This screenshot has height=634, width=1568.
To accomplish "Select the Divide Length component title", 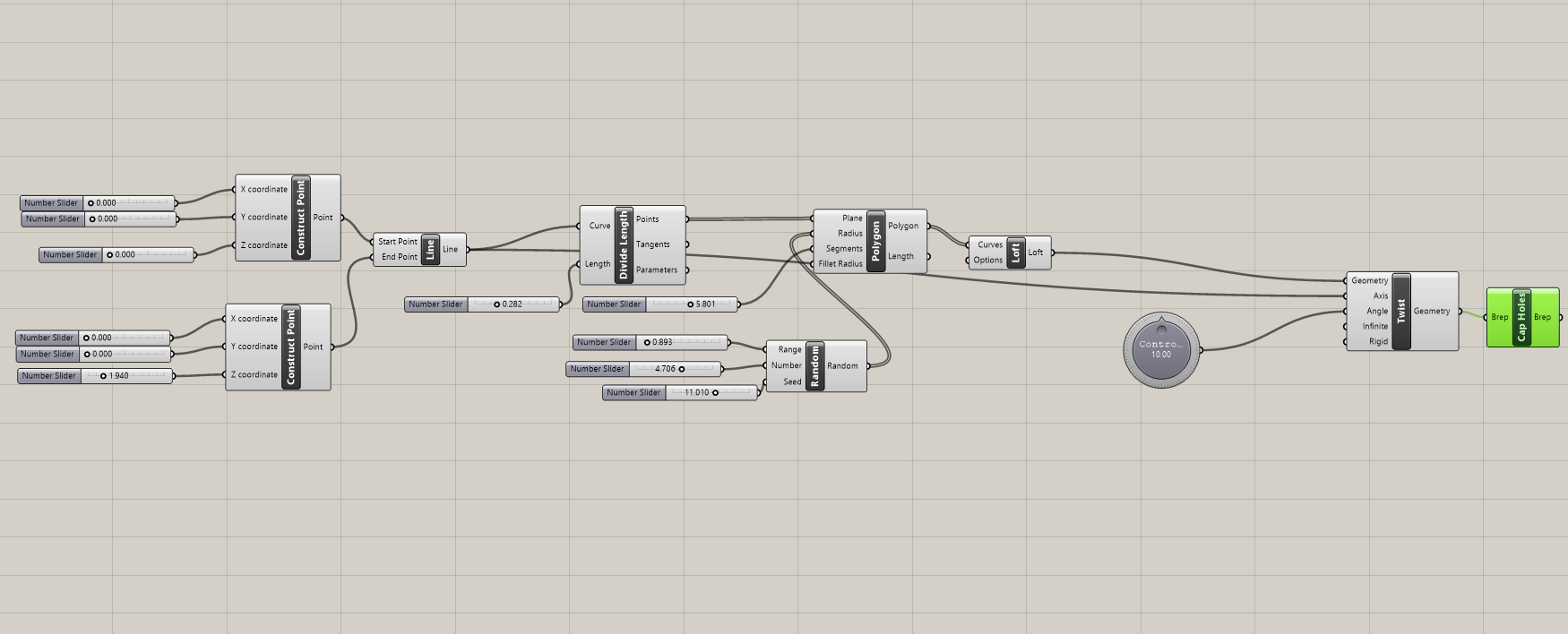I will point(624,245).
